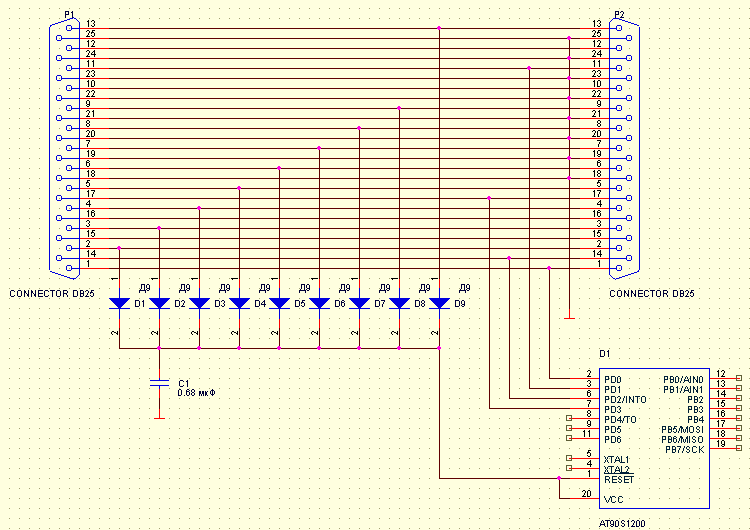This screenshot has width=750, height=530.
Task: Click right CONNECTOR DB25 label
Action: [651, 294]
